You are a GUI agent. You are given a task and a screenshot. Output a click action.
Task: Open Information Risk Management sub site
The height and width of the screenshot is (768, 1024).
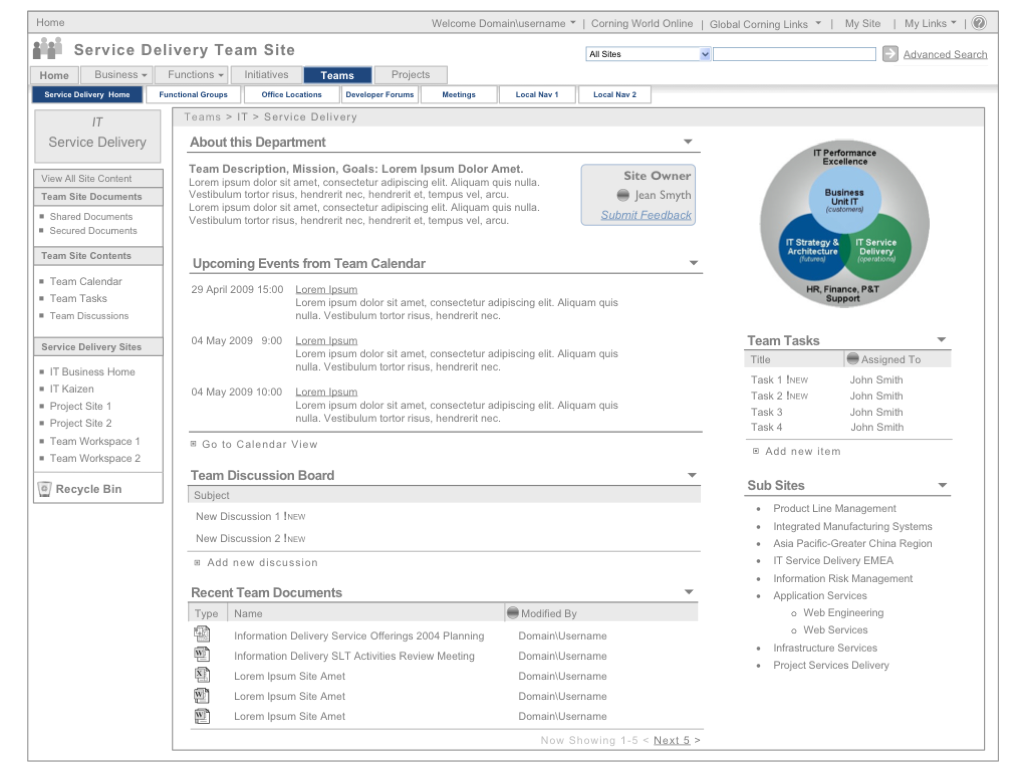(x=843, y=578)
